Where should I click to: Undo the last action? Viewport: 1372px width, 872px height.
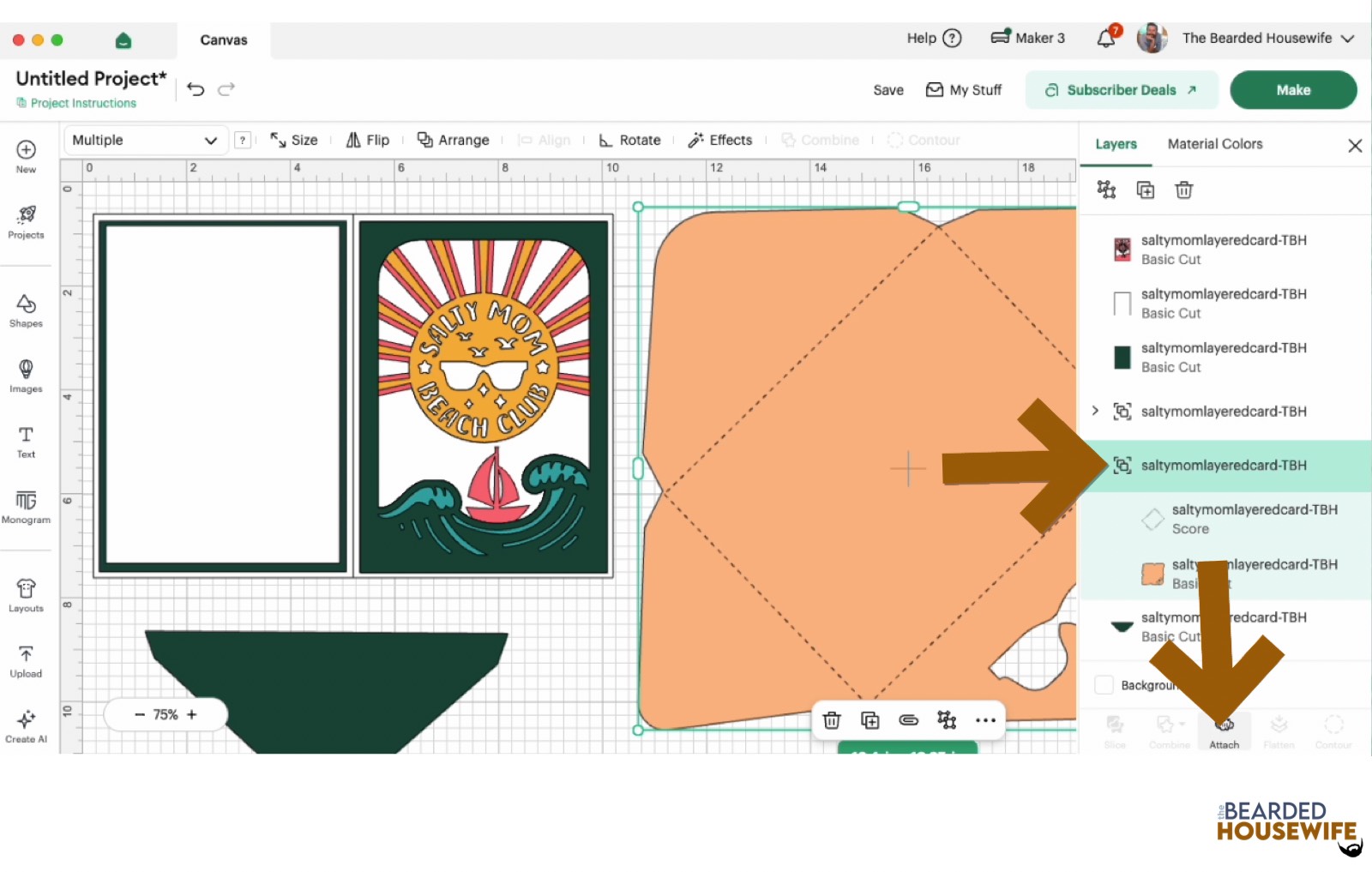(x=196, y=89)
